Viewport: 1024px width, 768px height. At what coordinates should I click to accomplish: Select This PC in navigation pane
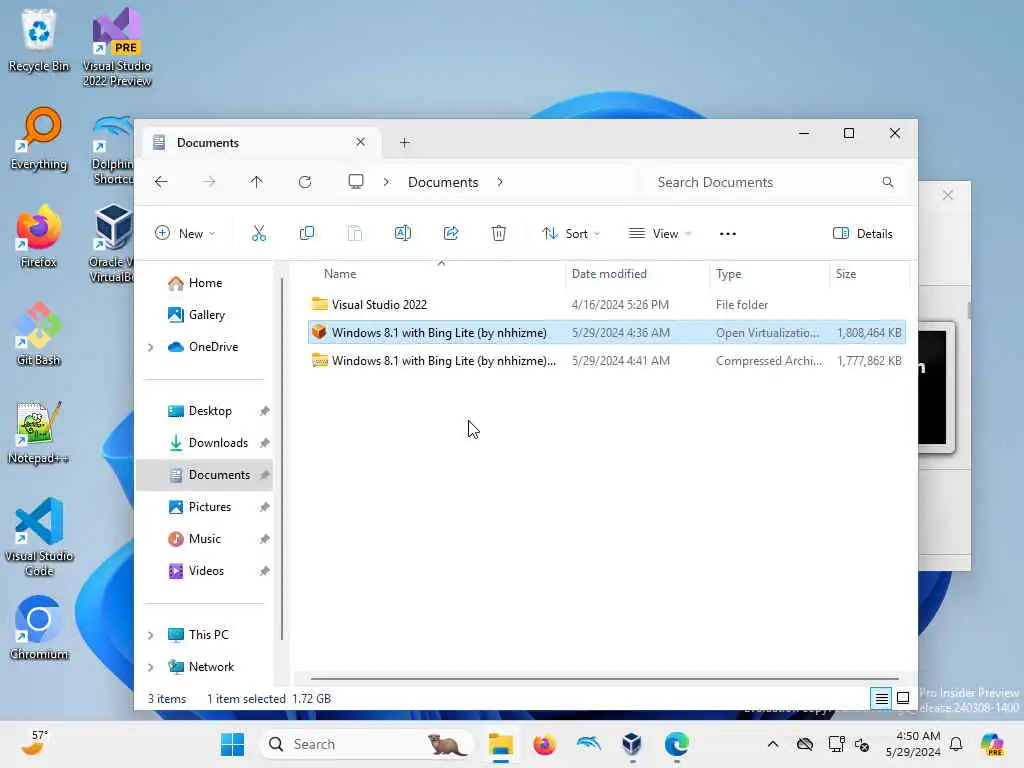pos(208,635)
